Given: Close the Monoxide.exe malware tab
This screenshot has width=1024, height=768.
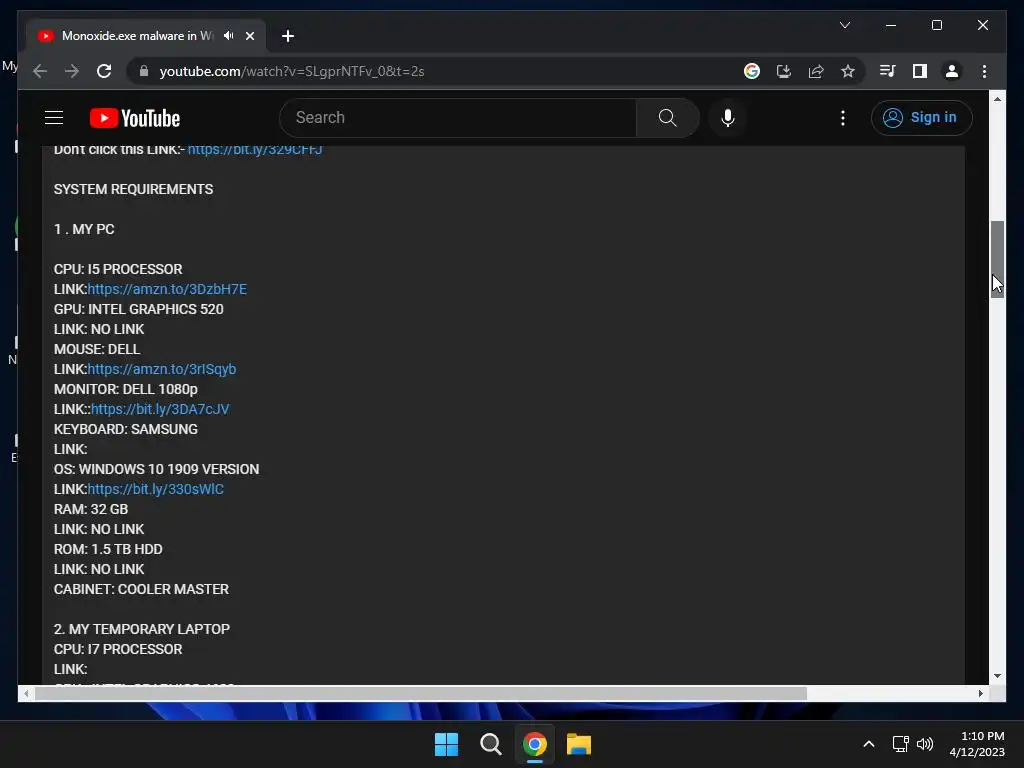Looking at the screenshot, I should [x=249, y=36].
